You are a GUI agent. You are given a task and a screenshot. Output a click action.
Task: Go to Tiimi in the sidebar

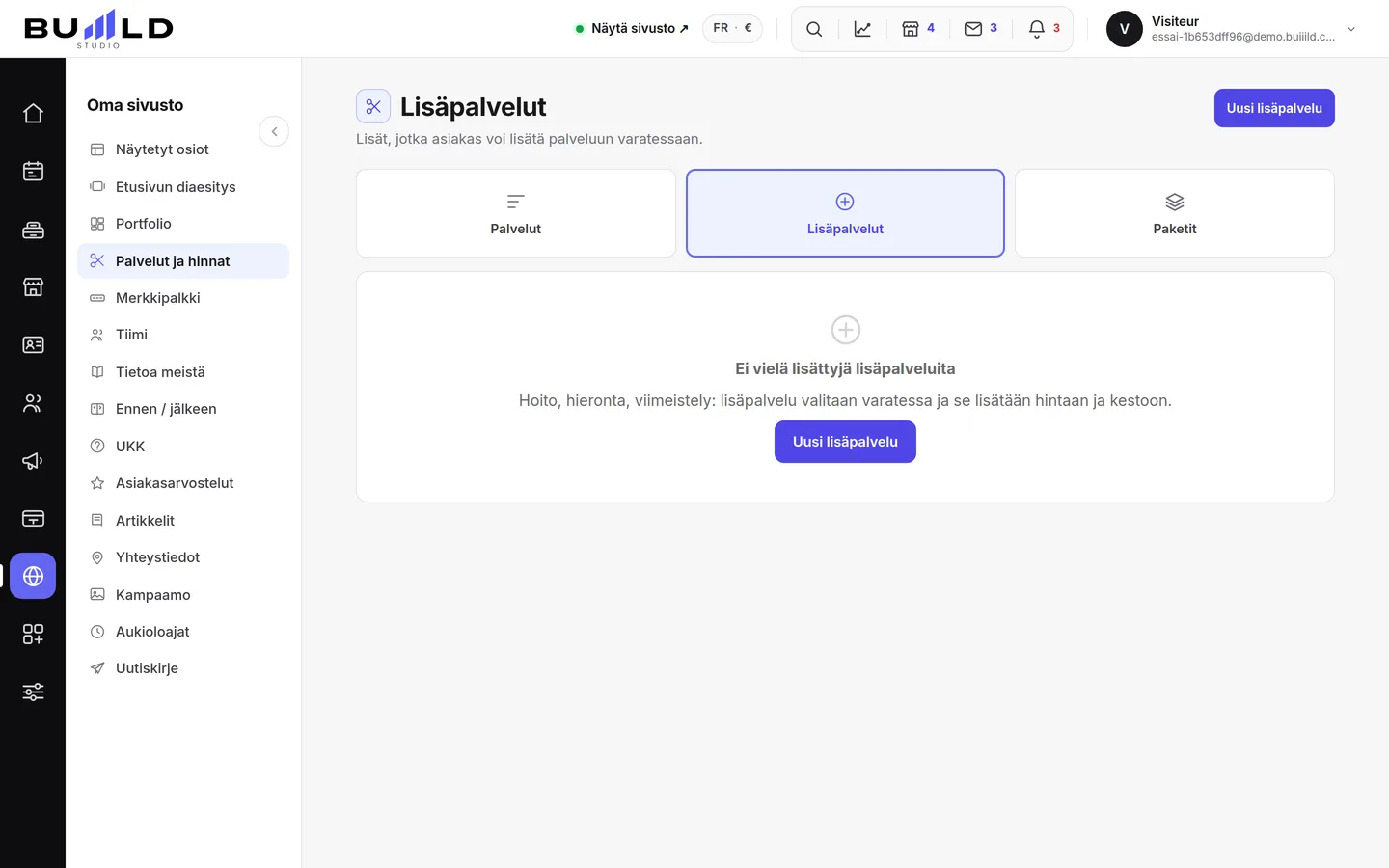point(183,335)
